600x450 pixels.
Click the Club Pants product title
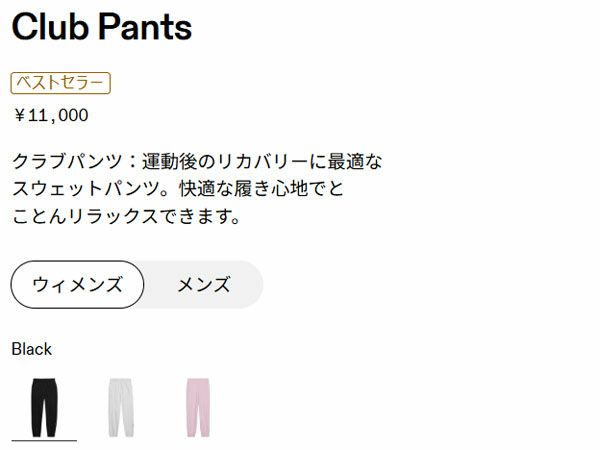[101, 27]
